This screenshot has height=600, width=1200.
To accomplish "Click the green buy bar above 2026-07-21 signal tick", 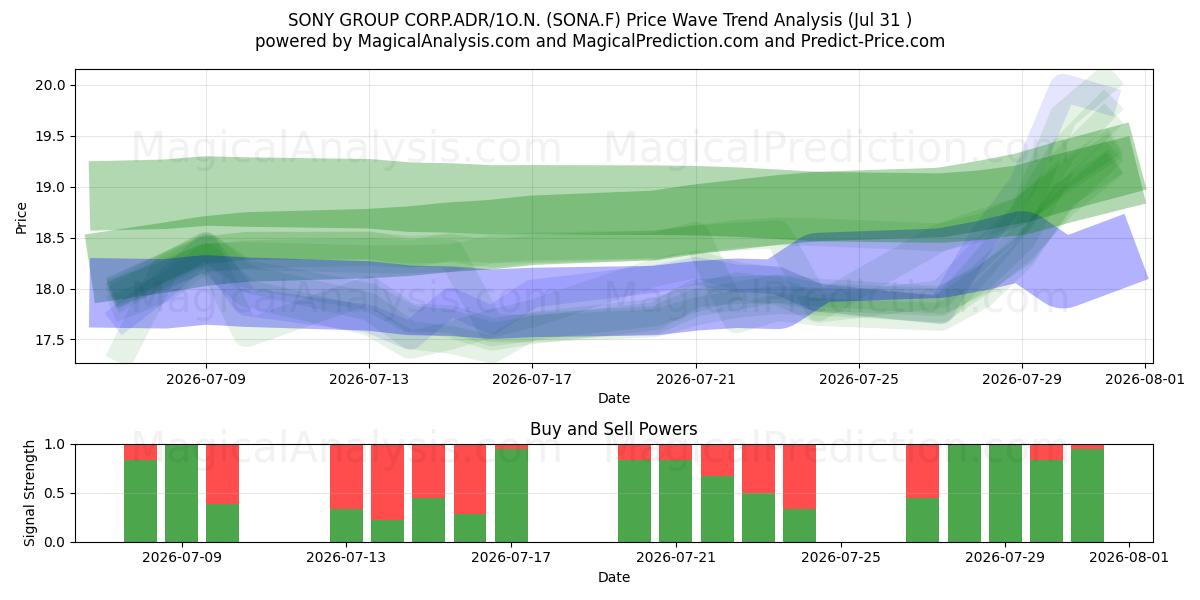I will (x=676, y=501).
